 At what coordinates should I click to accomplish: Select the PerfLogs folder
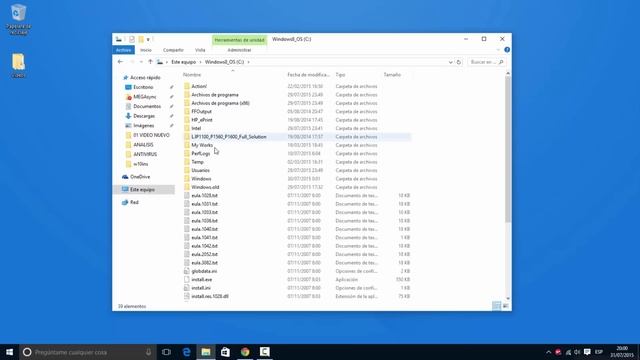[x=200, y=153]
